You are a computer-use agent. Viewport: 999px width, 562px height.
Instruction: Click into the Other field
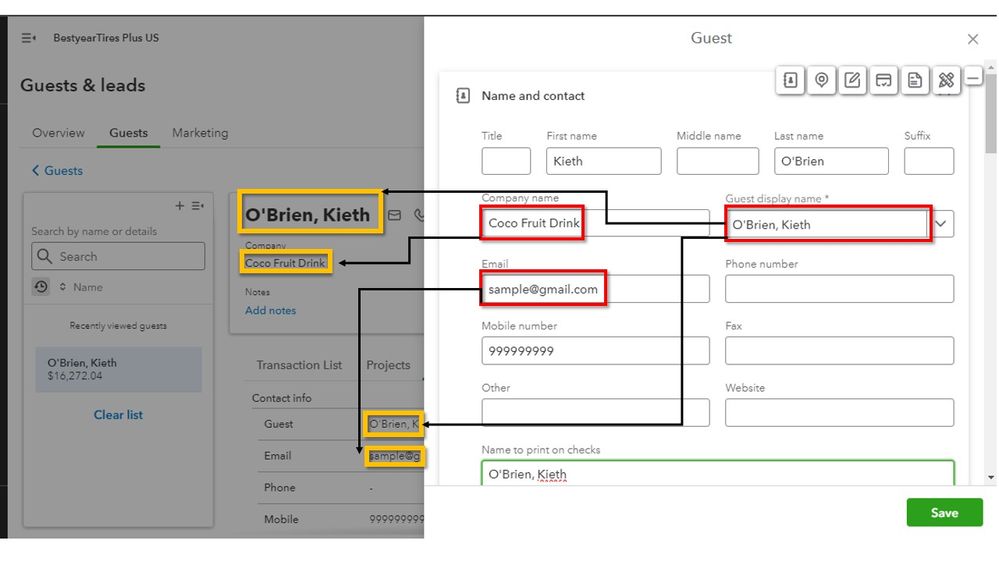pos(595,412)
